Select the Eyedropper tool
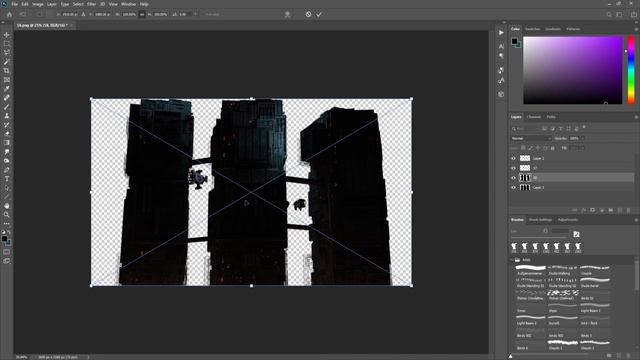Screen dimensions: 640x360 [7, 89]
